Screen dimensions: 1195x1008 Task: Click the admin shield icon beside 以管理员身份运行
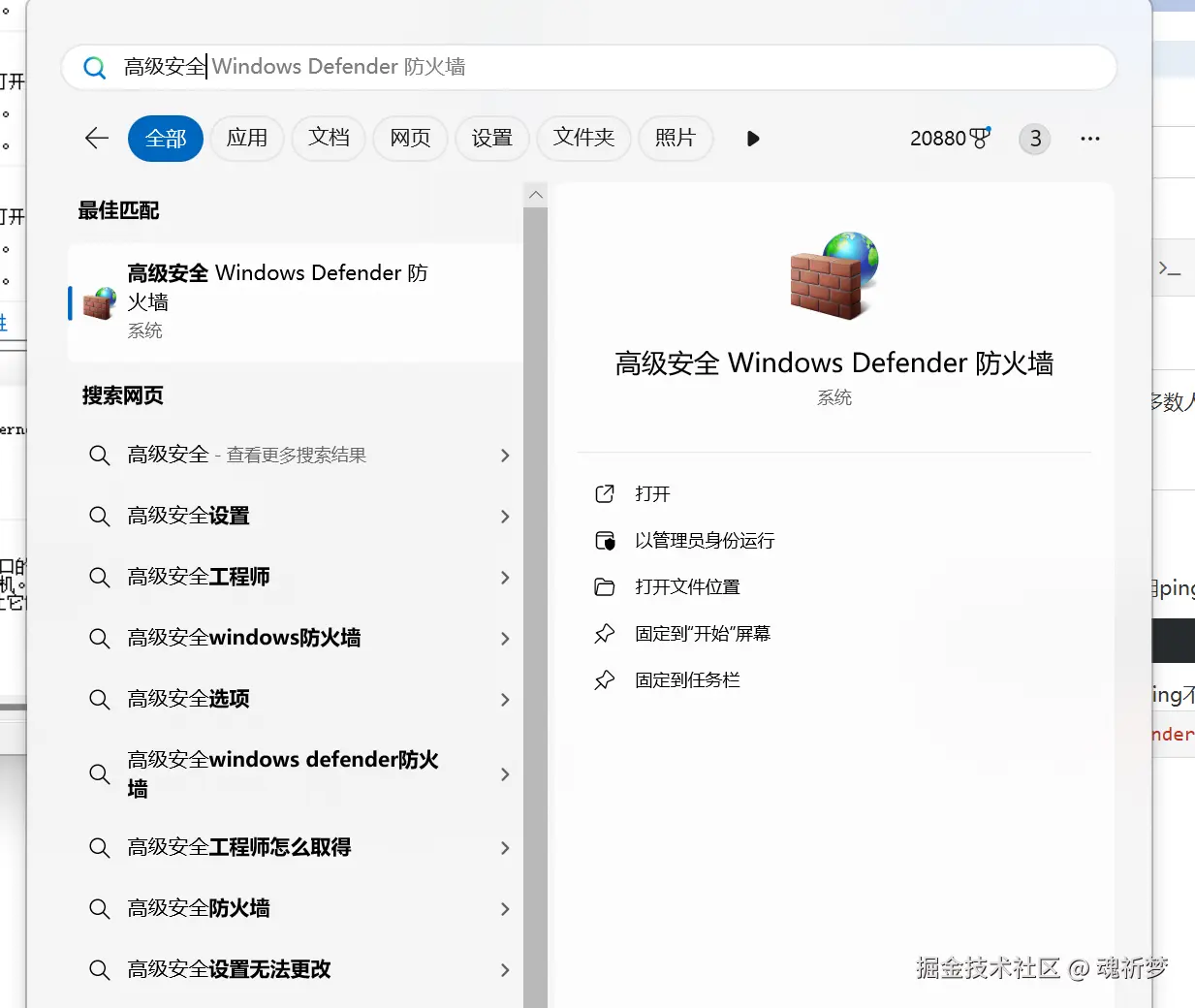pyautogui.click(x=605, y=541)
